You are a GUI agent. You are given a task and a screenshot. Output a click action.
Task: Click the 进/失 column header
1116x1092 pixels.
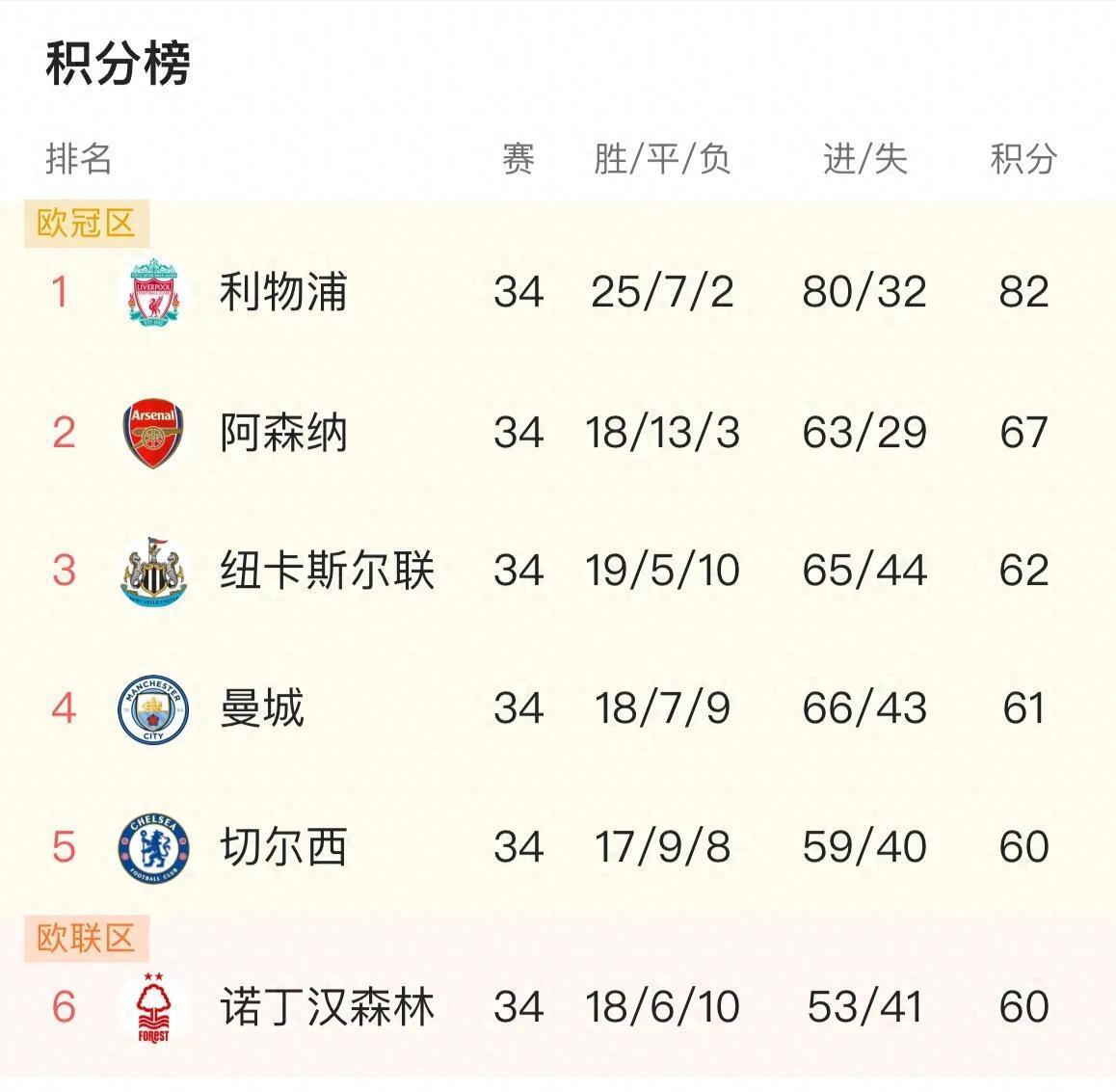click(x=864, y=159)
